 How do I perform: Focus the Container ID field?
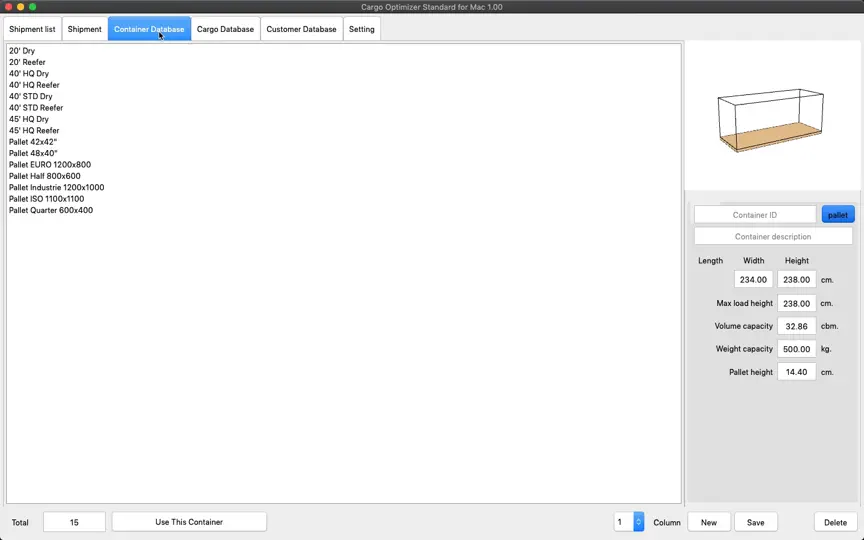pos(755,215)
